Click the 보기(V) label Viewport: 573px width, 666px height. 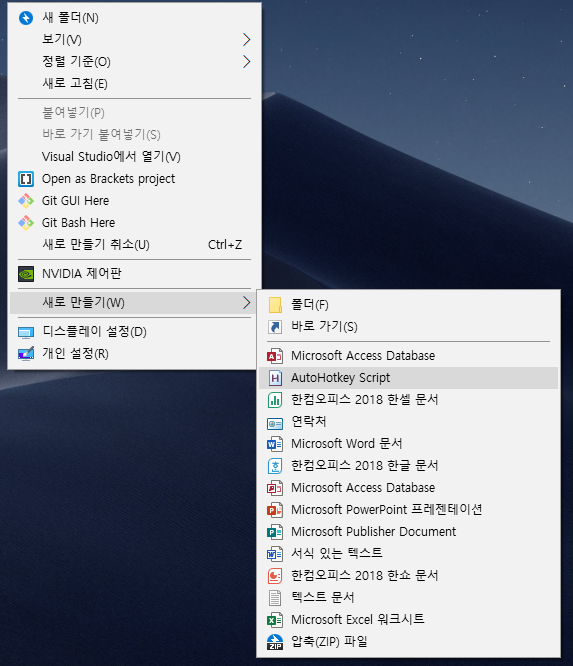(x=62, y=40)
